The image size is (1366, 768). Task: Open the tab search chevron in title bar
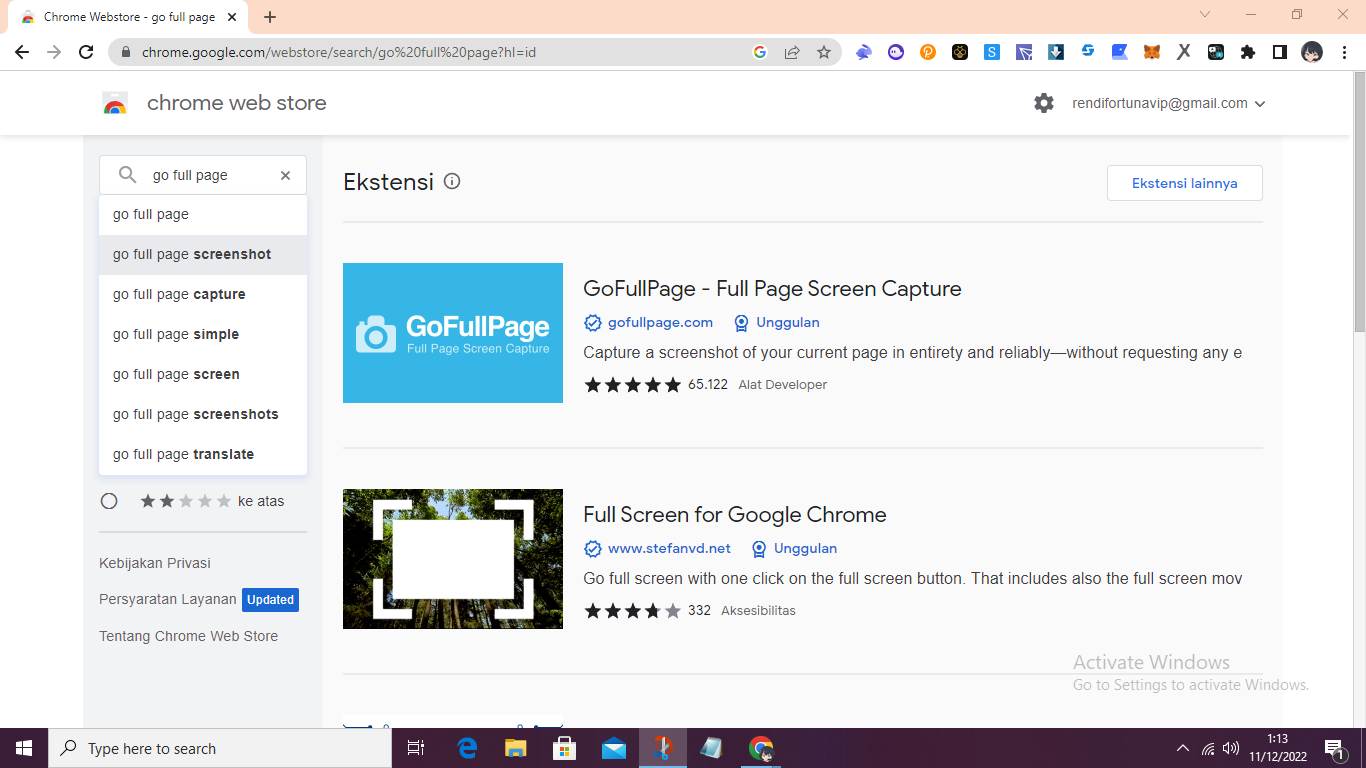(1205, 15)
